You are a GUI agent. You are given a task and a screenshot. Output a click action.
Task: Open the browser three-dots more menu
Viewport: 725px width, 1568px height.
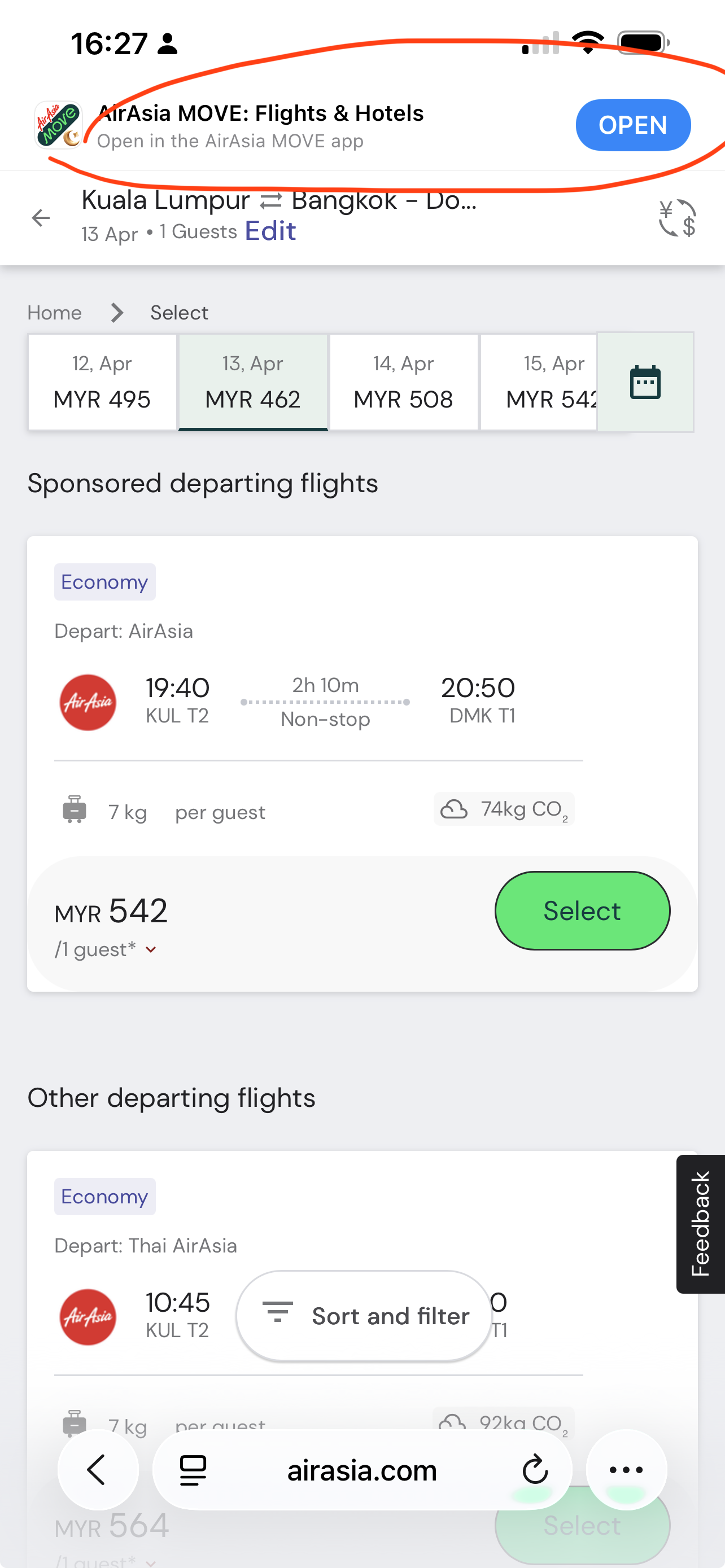click(x=626, y=1470)
